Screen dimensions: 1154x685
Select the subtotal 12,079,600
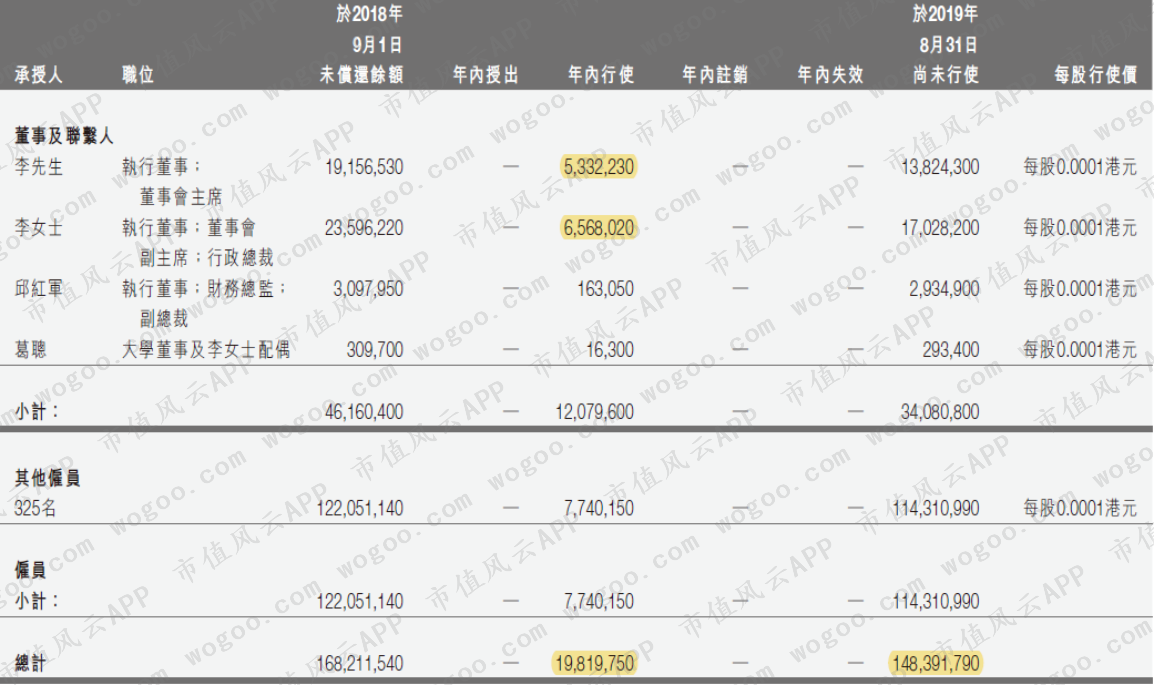click(595, 412)
